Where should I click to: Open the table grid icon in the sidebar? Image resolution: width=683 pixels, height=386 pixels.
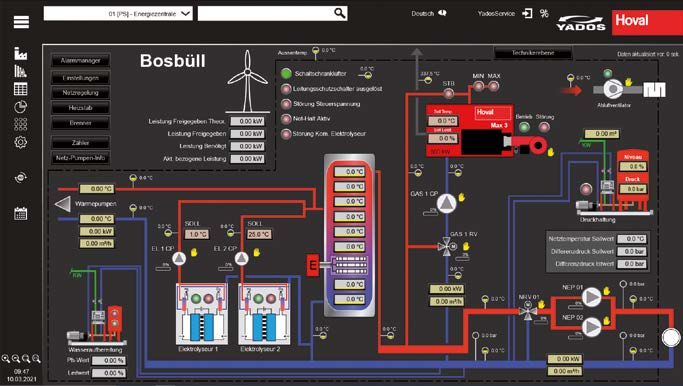(20, 89)
